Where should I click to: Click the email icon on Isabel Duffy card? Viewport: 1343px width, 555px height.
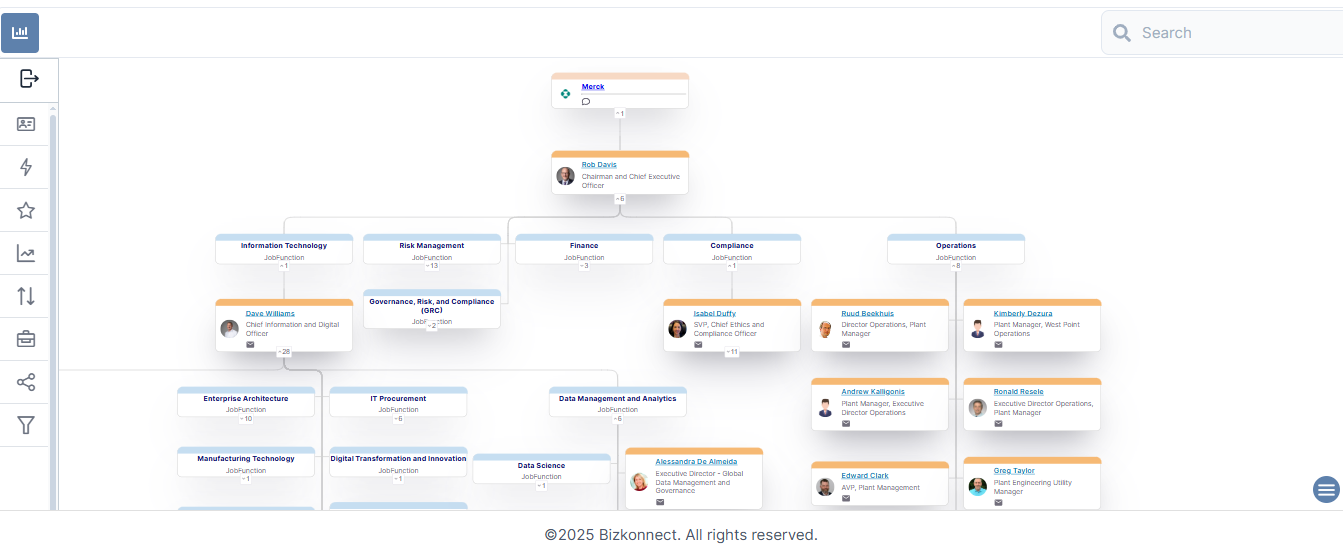(x=698, y=344)
